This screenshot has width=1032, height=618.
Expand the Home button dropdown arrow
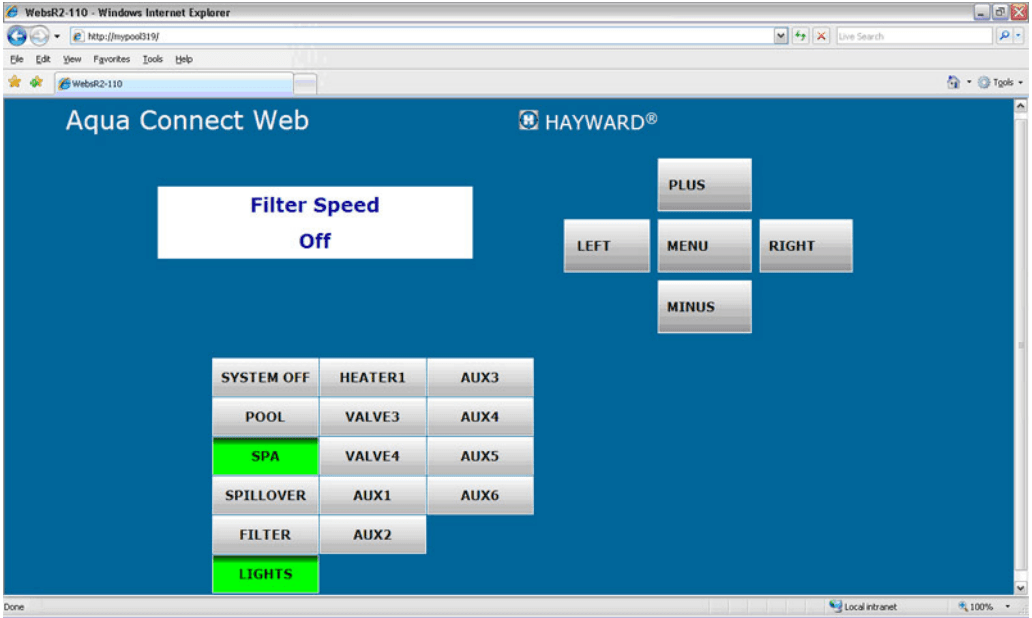969,82
